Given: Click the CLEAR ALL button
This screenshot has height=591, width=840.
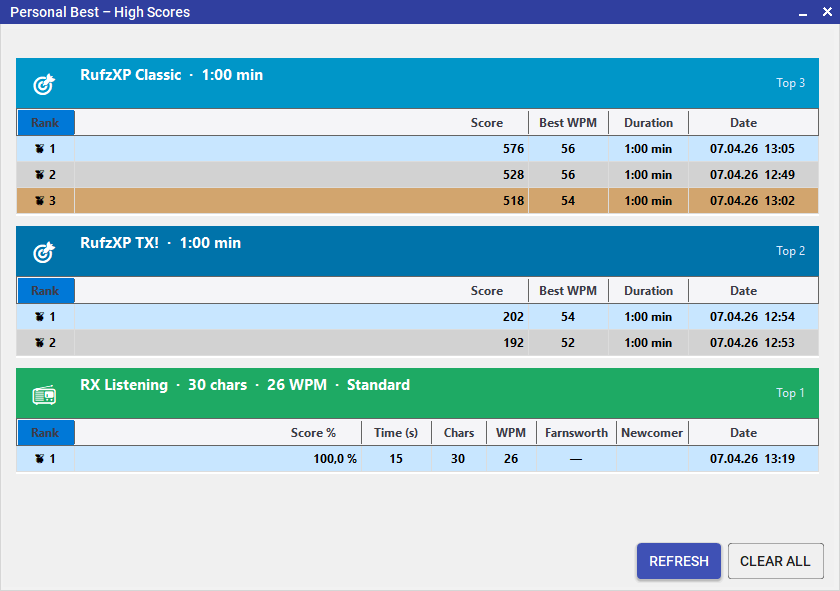Looking at the screenshot, I should [775, 561].
